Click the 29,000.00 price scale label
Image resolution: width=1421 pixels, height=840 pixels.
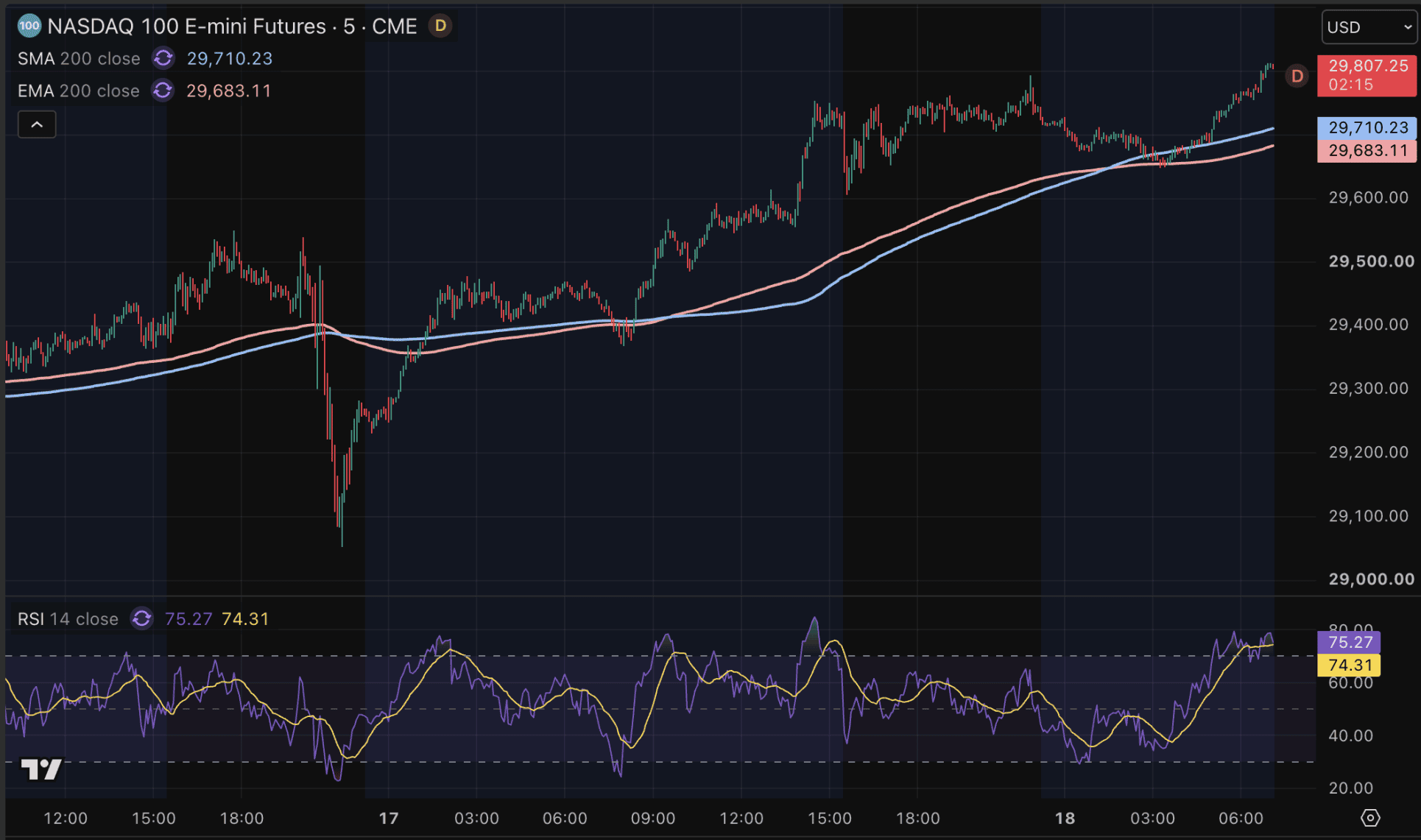coord(1371,579)
